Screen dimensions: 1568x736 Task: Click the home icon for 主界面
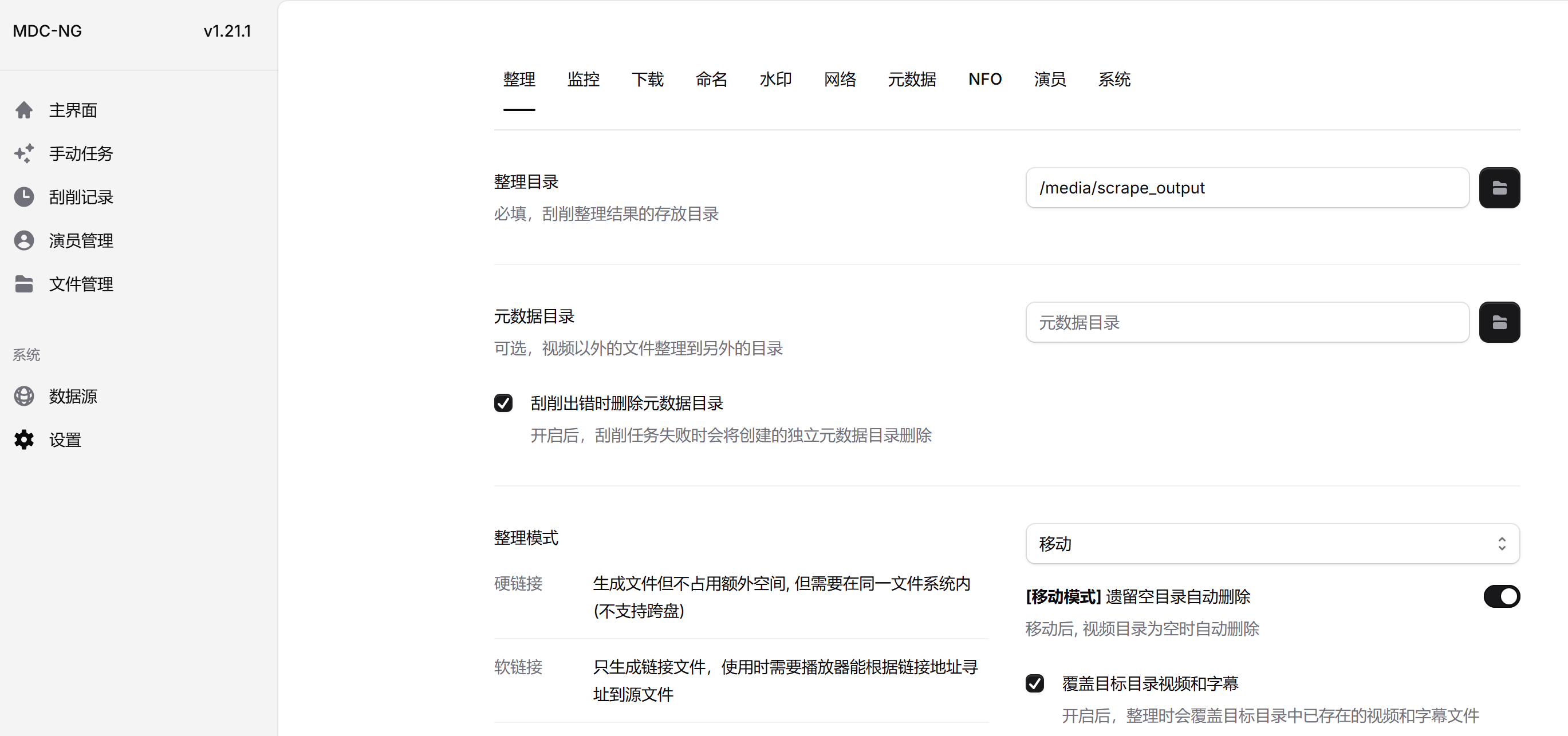coord(23,110)
